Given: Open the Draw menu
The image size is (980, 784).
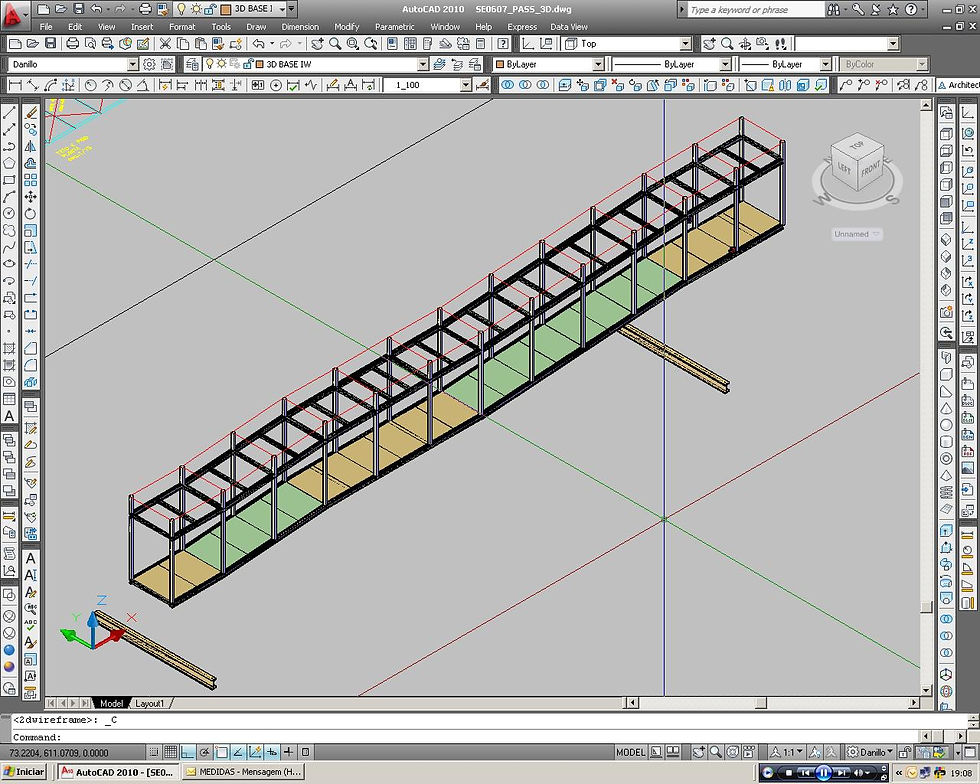Looking at the screenshot, I should [256, 27].
